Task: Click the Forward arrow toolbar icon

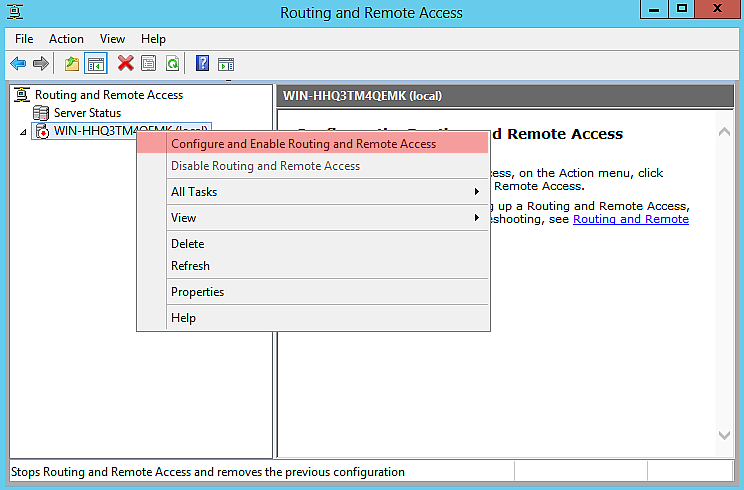Action: (x=41, y=63)
